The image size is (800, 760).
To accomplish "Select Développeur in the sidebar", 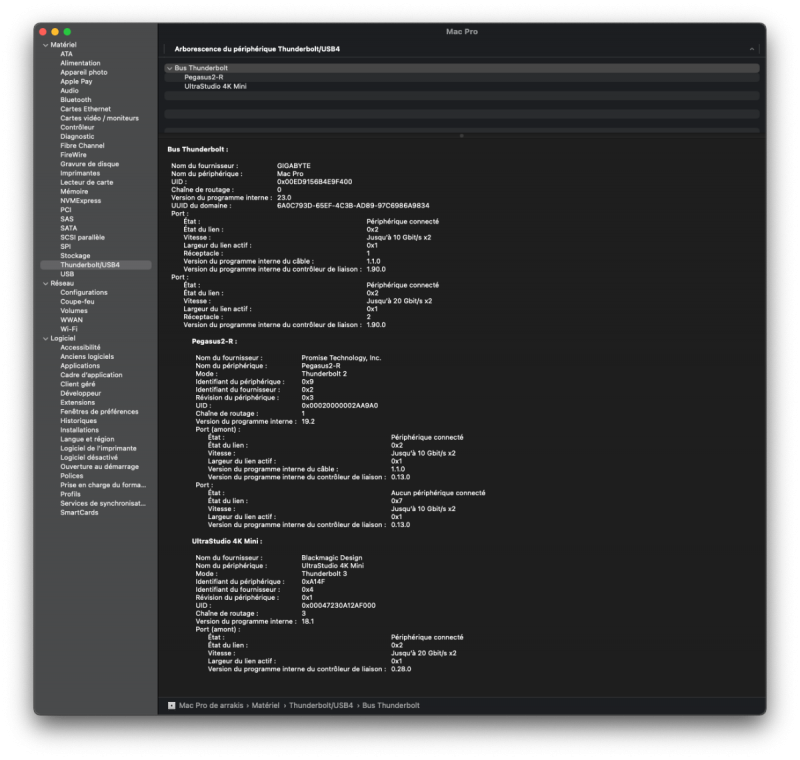I will 81,394.
